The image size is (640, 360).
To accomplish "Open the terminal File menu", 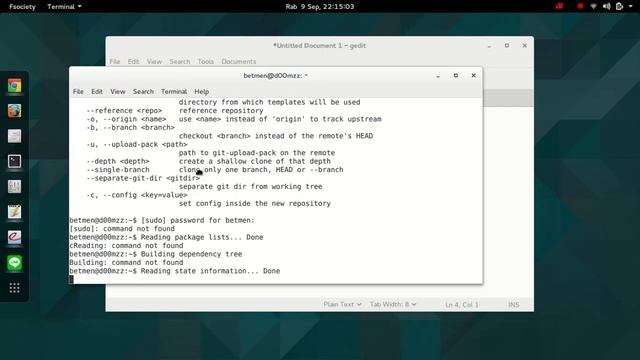I will pyautogui.click(x=78, y=91).
